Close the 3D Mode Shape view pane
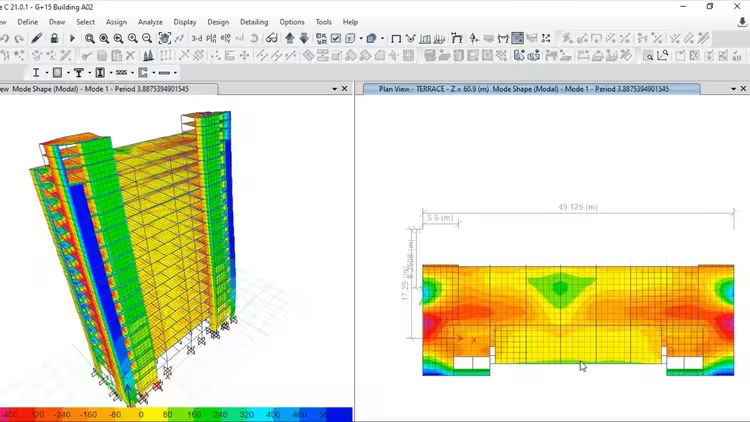Viewport: 750px width, 422px height. click(345, 89)
